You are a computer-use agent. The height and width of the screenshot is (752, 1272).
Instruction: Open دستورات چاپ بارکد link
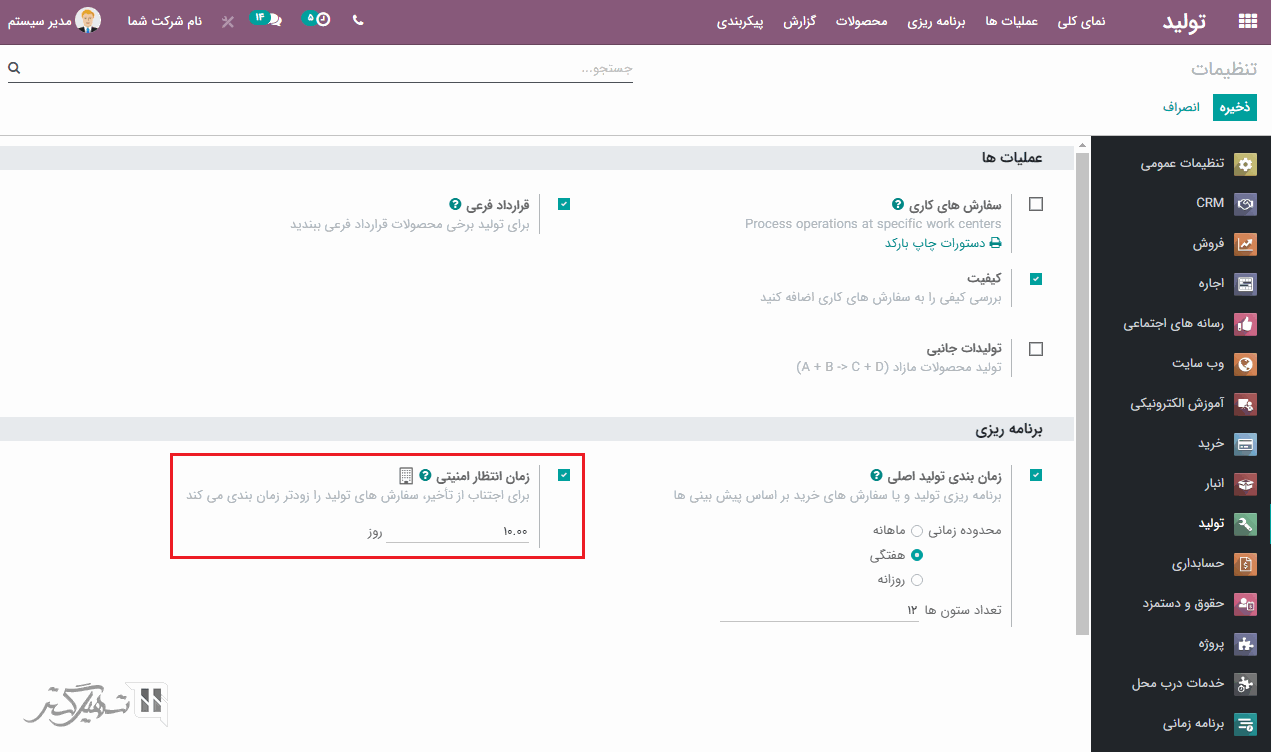[943, 243]
